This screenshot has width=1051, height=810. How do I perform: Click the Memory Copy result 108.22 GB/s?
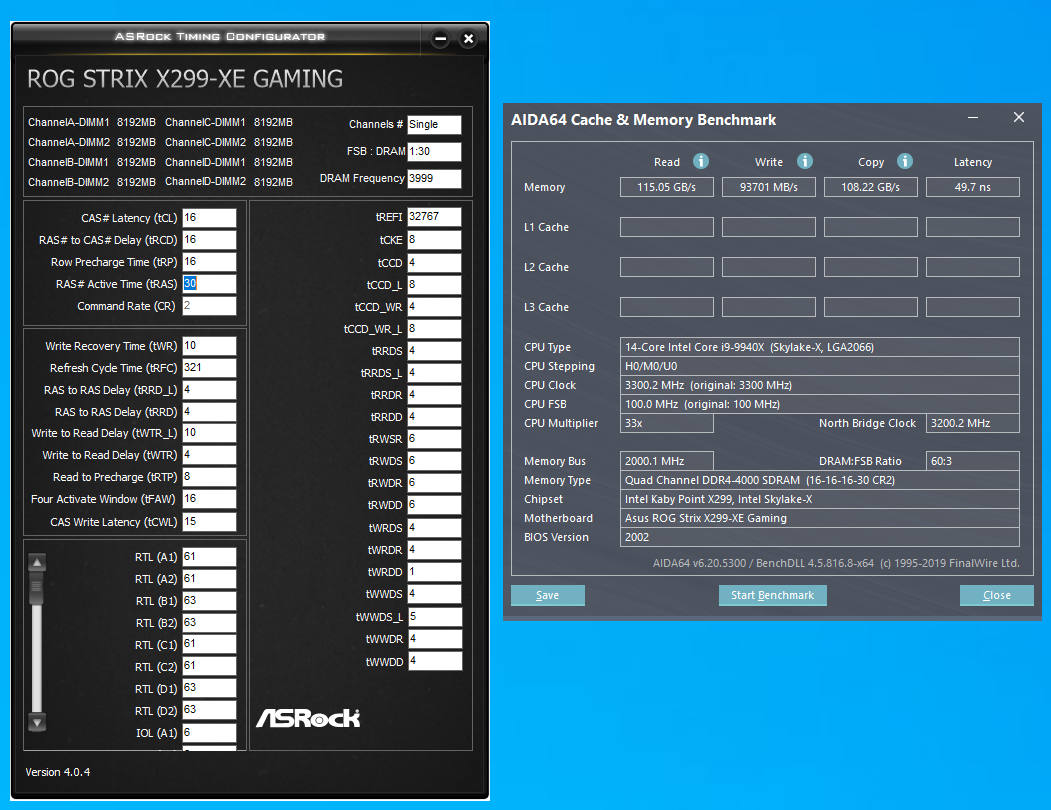(871, 187)
